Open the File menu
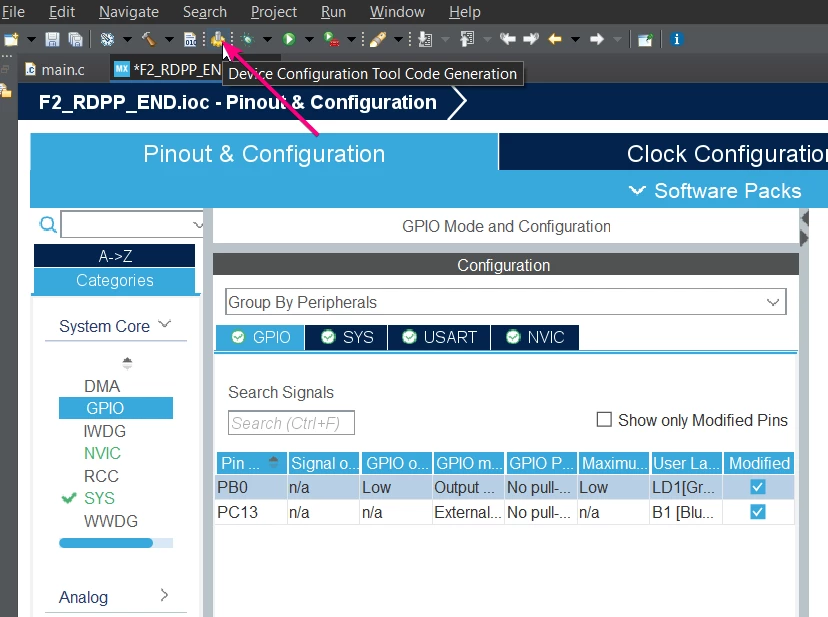Viewport: 828px width, 617px height. click(13, 12)
